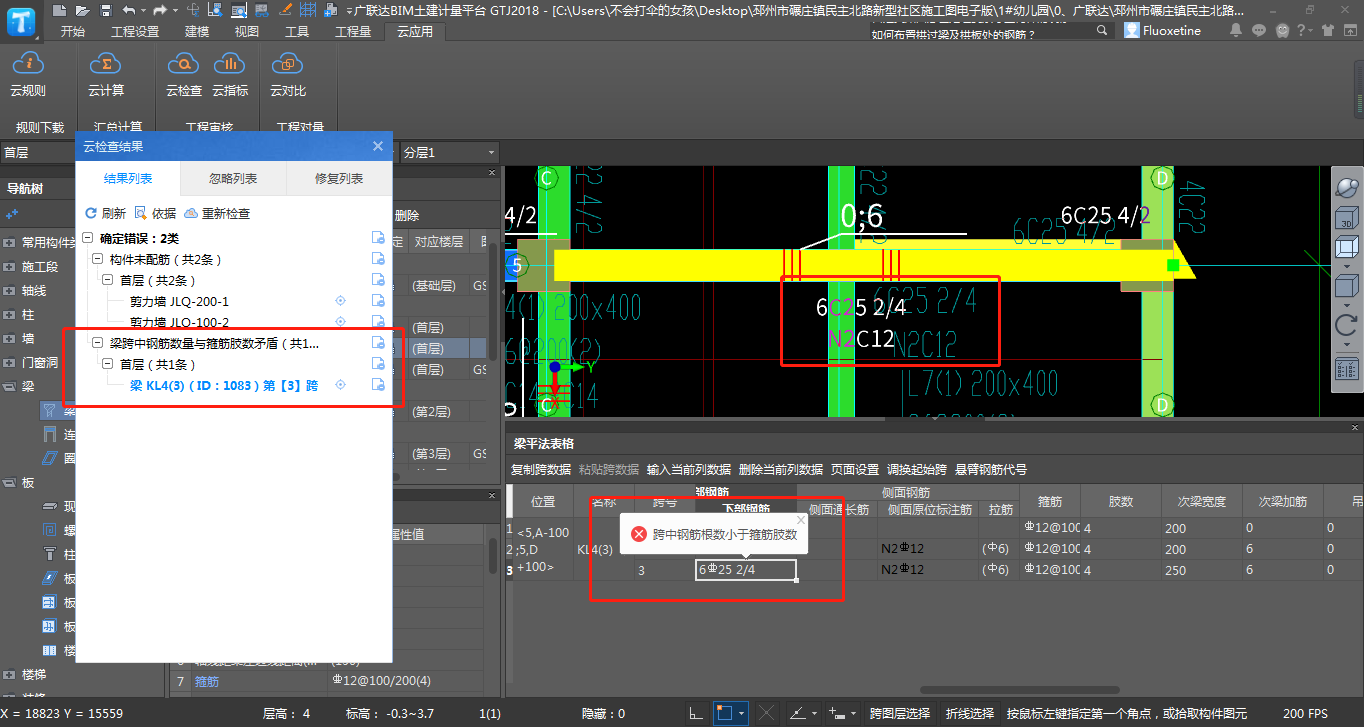
Task: Open the 结果列表 tab
Action: (128, 178)
